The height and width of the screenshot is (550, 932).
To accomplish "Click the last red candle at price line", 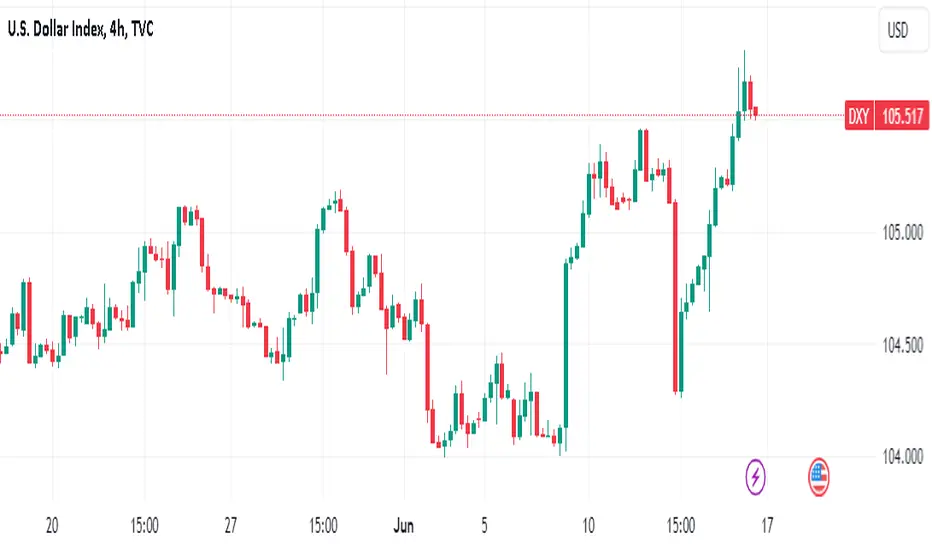I will [x=756, y=112].
